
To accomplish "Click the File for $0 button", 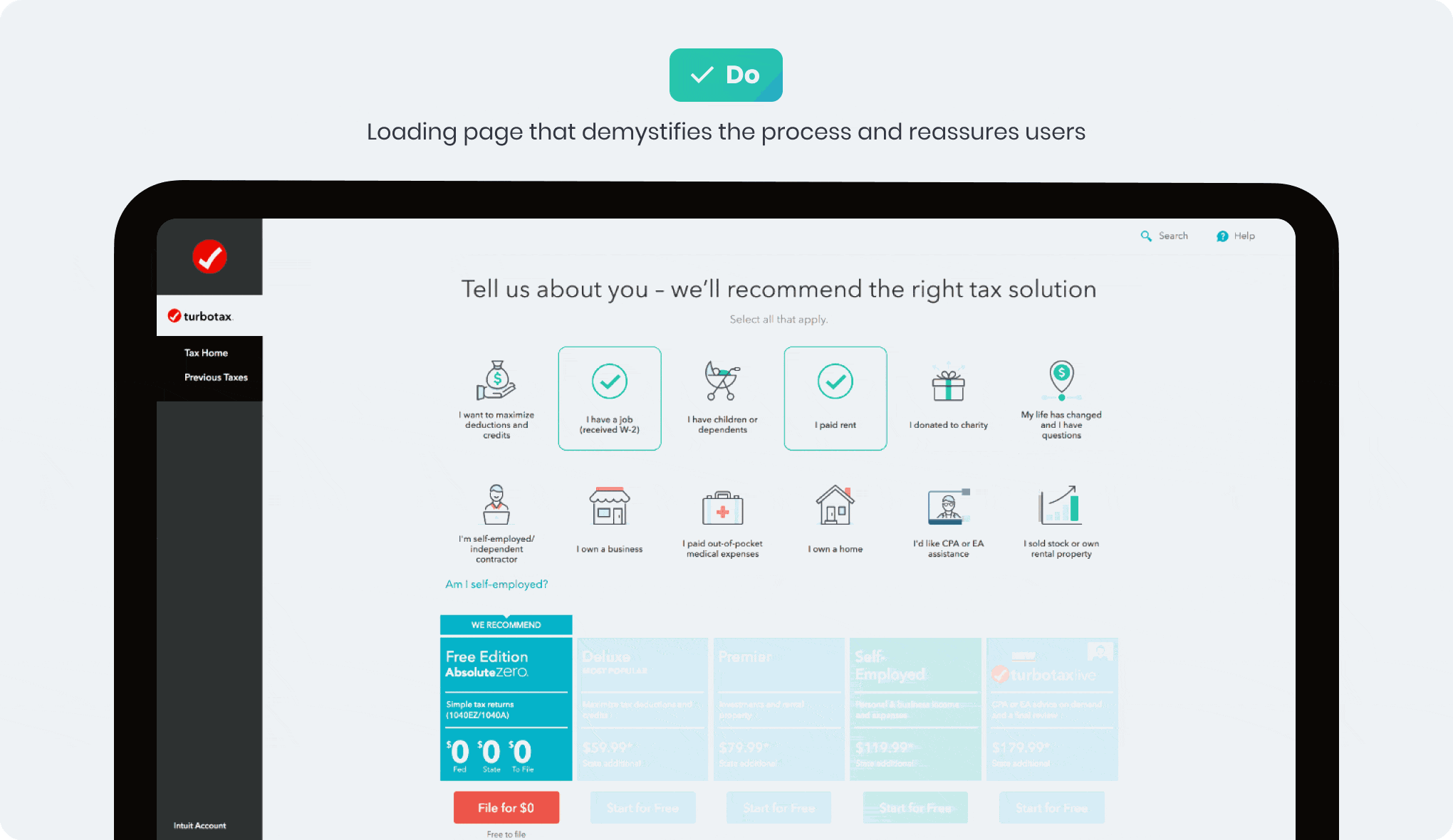I will tap(505, 806).
